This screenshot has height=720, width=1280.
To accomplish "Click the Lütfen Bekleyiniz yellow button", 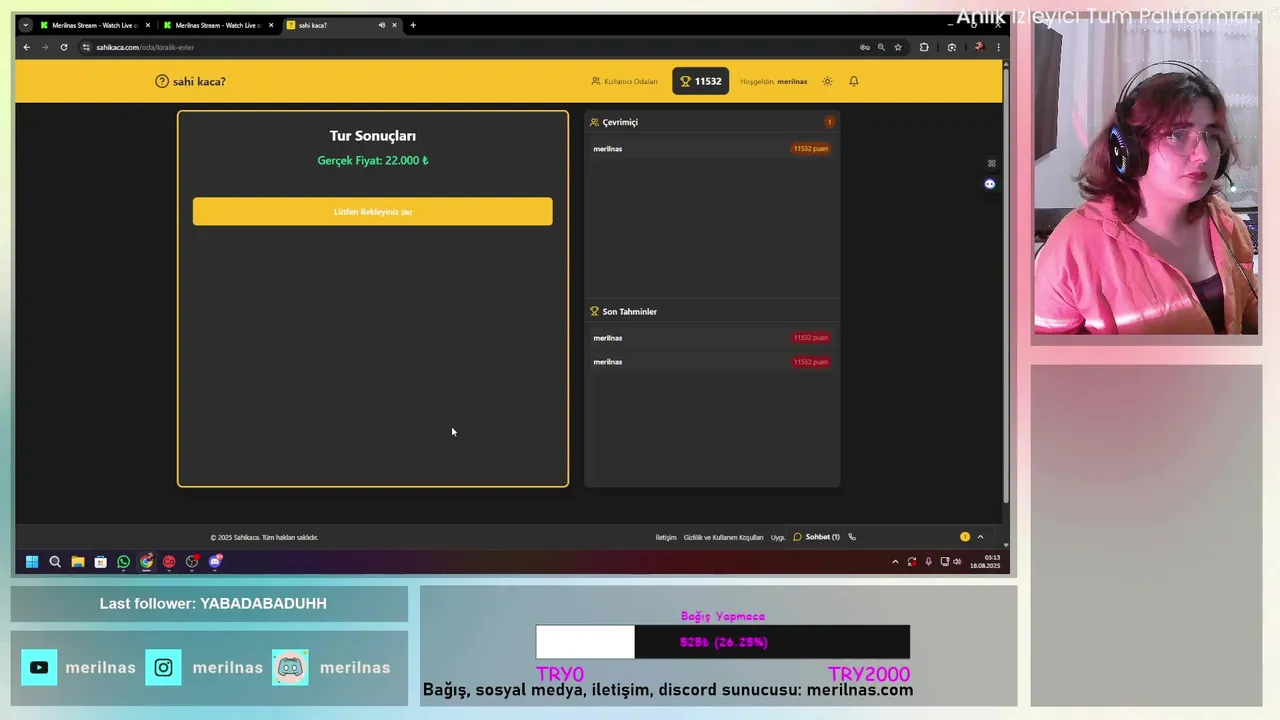I will tap(372, 211).
